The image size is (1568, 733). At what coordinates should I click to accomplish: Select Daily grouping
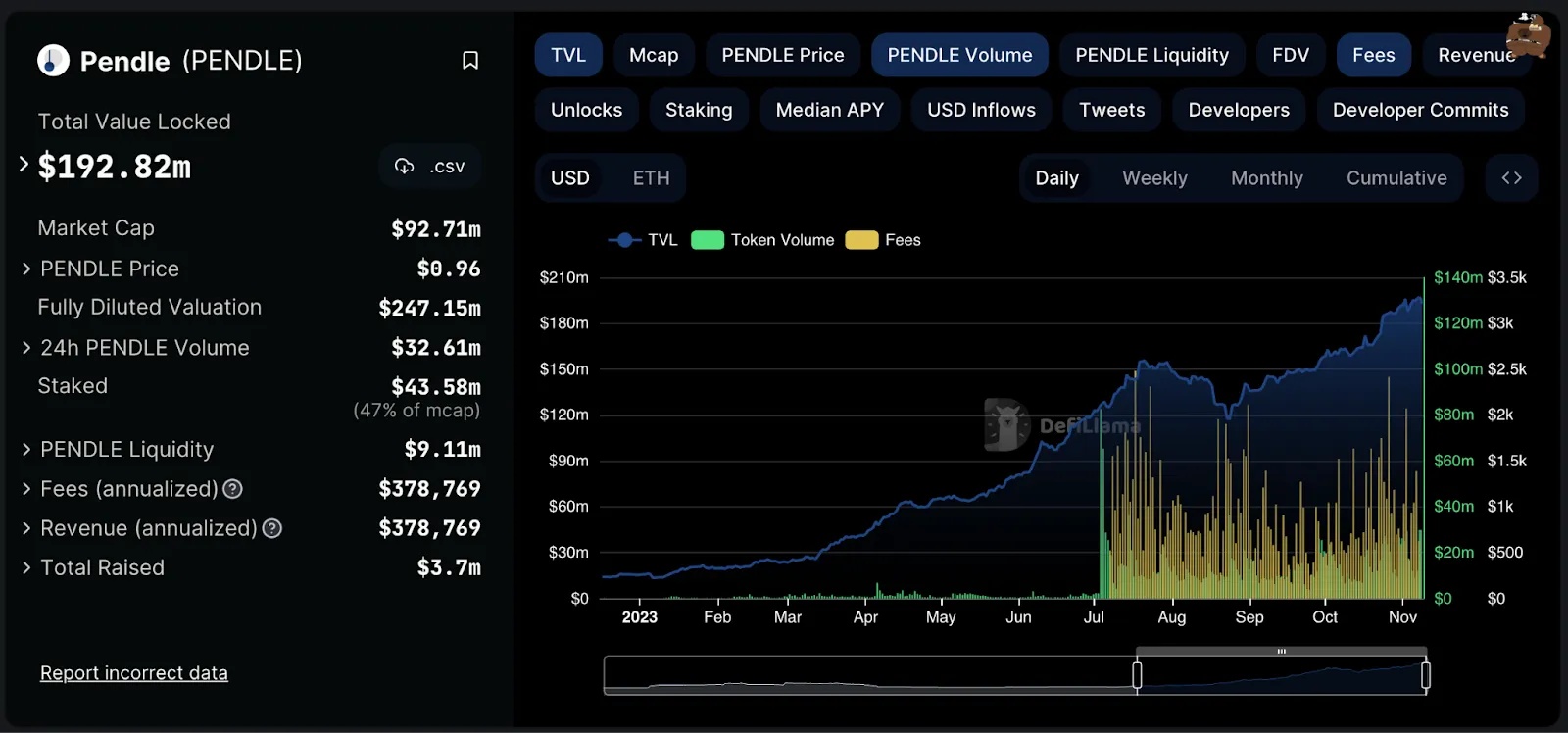1056,178
